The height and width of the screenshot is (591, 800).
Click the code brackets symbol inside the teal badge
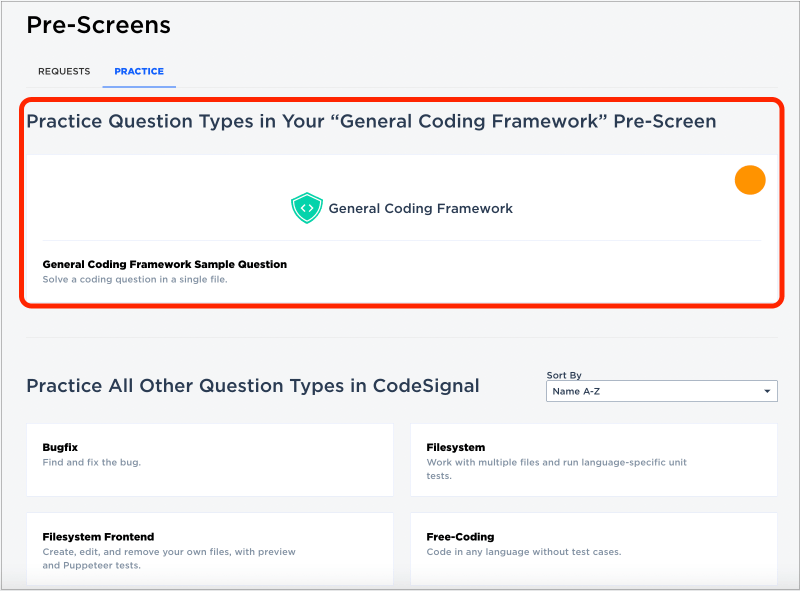[306, 208]
